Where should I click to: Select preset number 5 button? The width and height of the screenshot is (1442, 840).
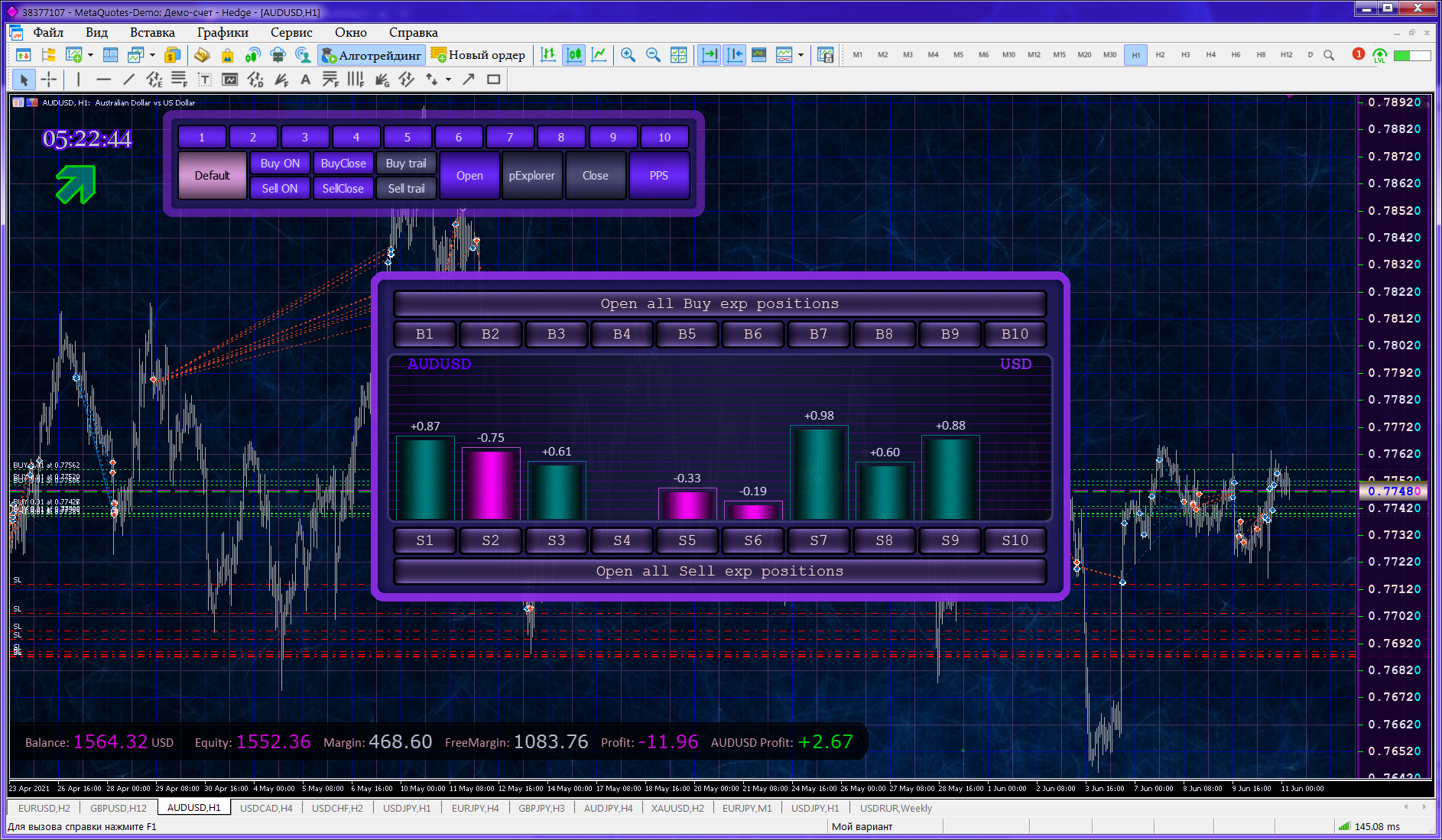point(408,138)
